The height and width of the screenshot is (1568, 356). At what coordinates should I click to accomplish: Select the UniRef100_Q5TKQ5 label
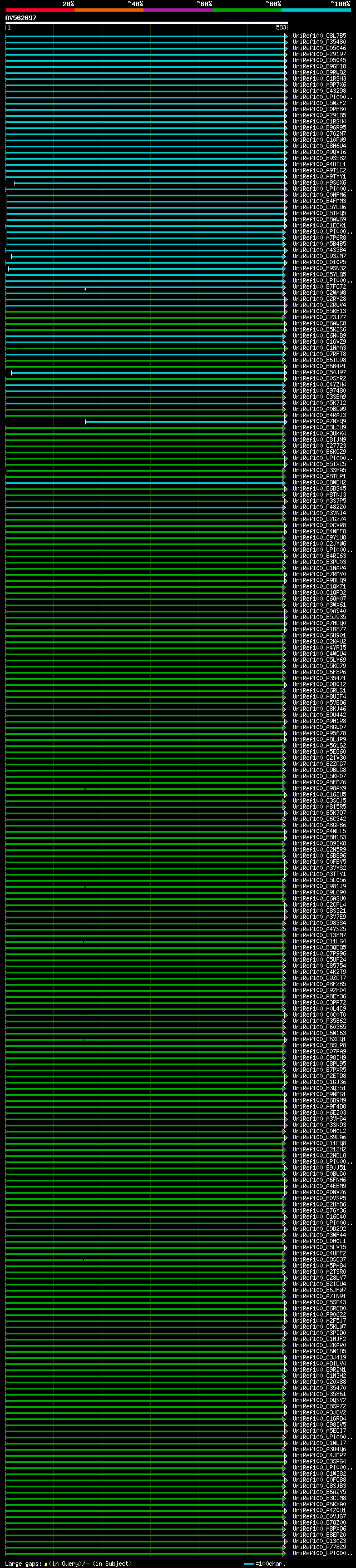pyautogui.click(x=319, y=213)
